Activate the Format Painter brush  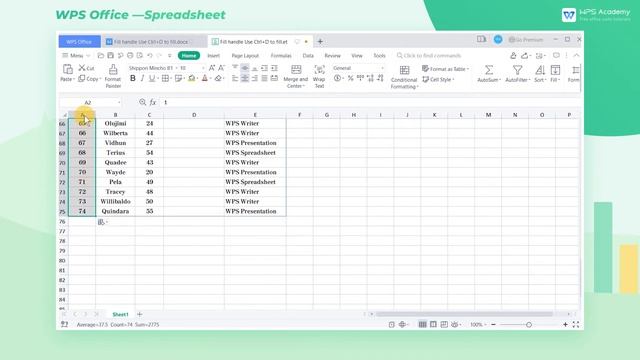tap(113, 76)
